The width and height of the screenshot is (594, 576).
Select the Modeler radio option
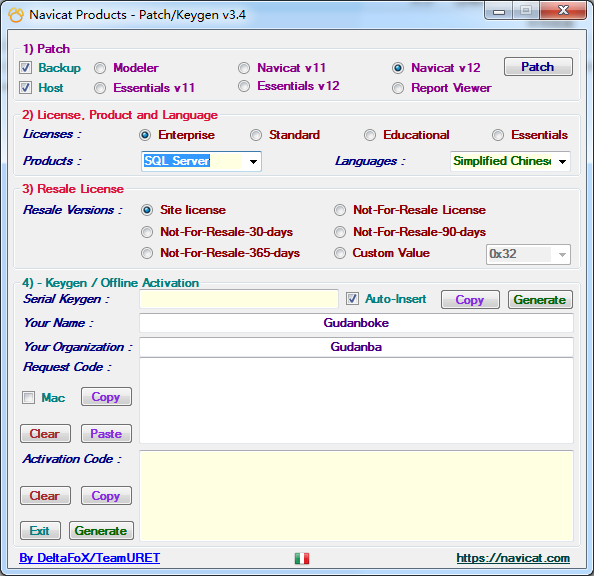[100, 68]
